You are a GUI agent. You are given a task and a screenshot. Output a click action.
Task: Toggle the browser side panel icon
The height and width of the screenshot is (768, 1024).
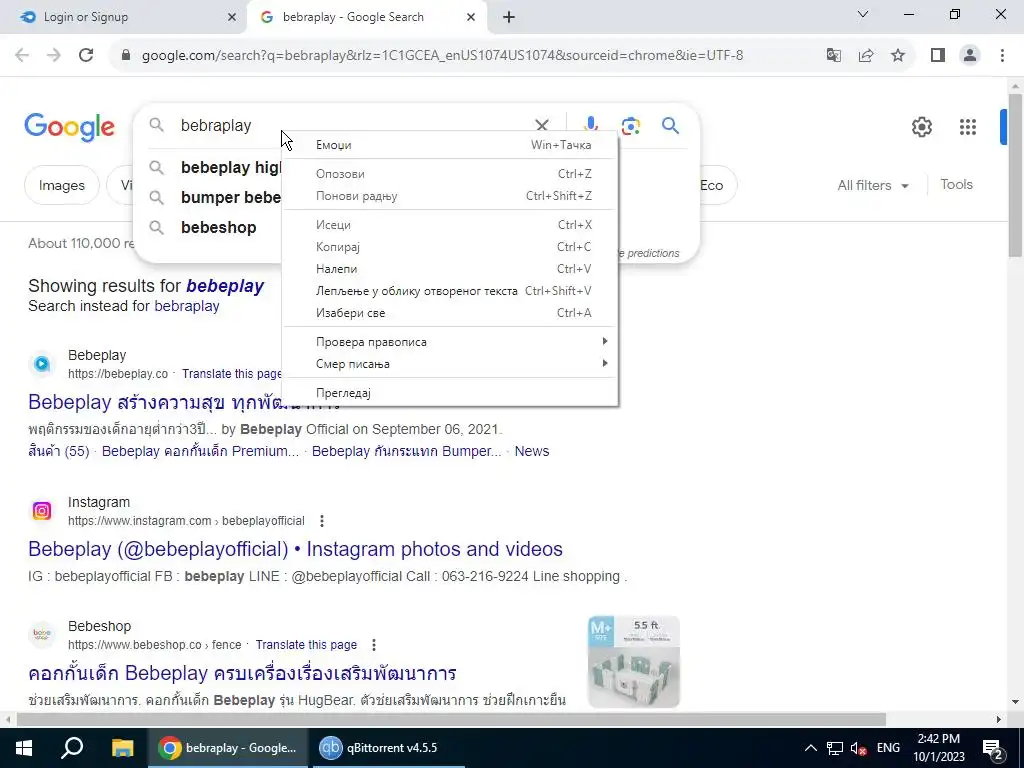tap(938, 55)
